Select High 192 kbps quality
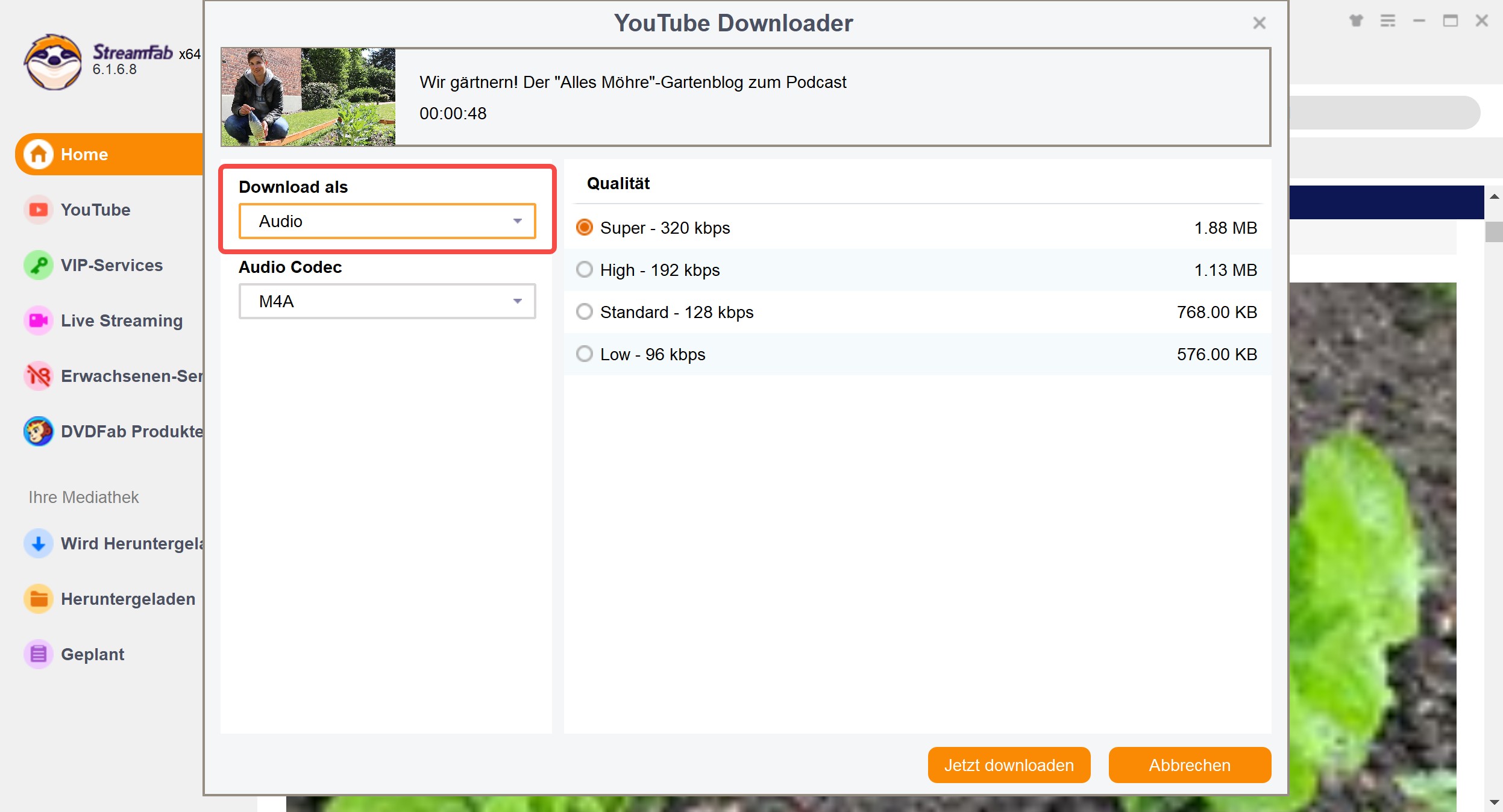The image size is (1503, 812). coord(583,269)
